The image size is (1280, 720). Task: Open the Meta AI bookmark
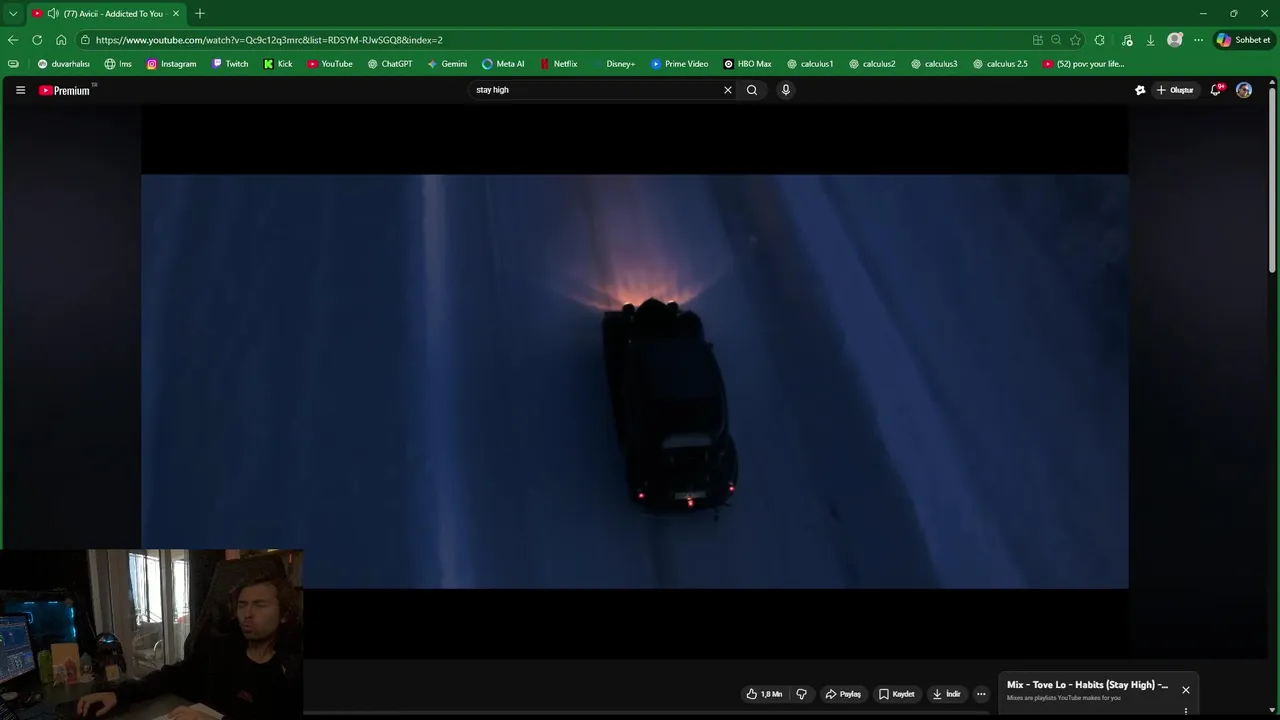point(503,64)
